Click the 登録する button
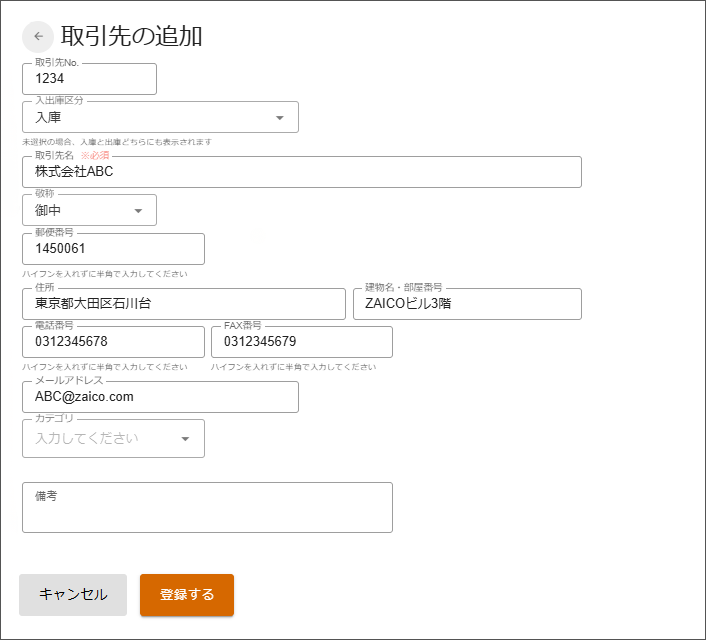Viewport: 706px width, 640px height. 187,595
